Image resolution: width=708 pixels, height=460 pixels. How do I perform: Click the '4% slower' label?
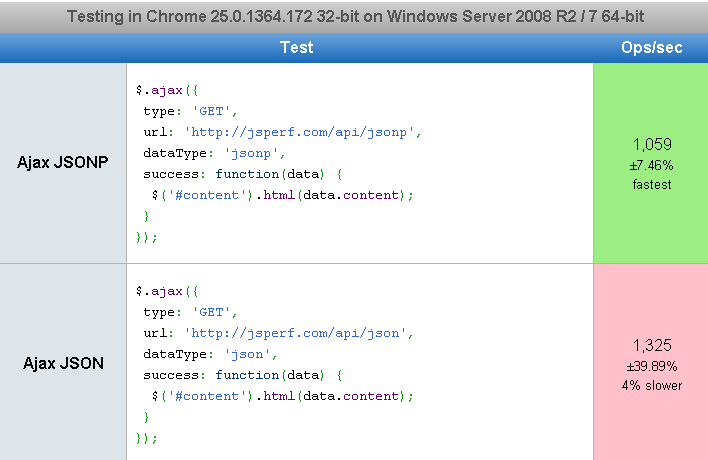[x=652, y=385]
